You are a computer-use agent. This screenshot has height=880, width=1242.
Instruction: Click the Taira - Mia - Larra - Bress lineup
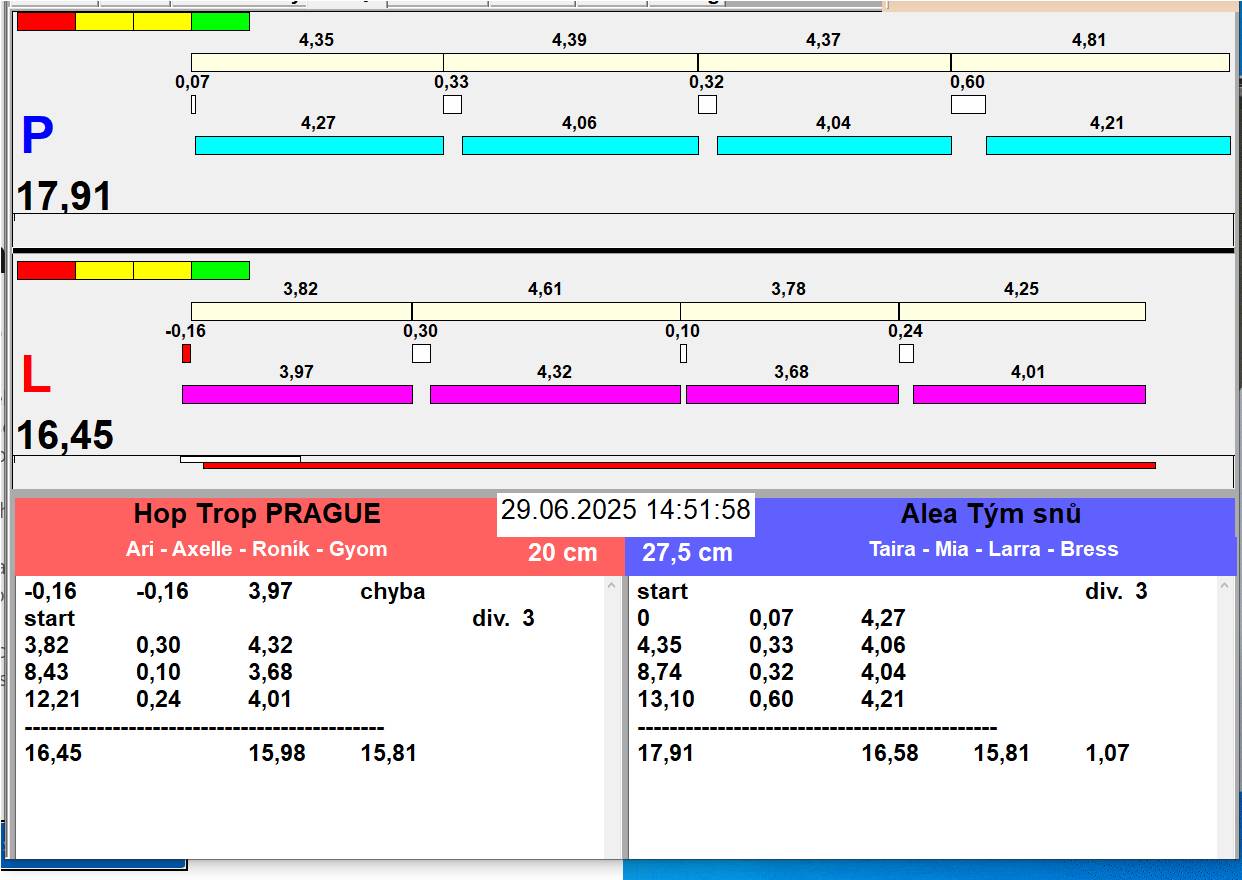(993, 549)
